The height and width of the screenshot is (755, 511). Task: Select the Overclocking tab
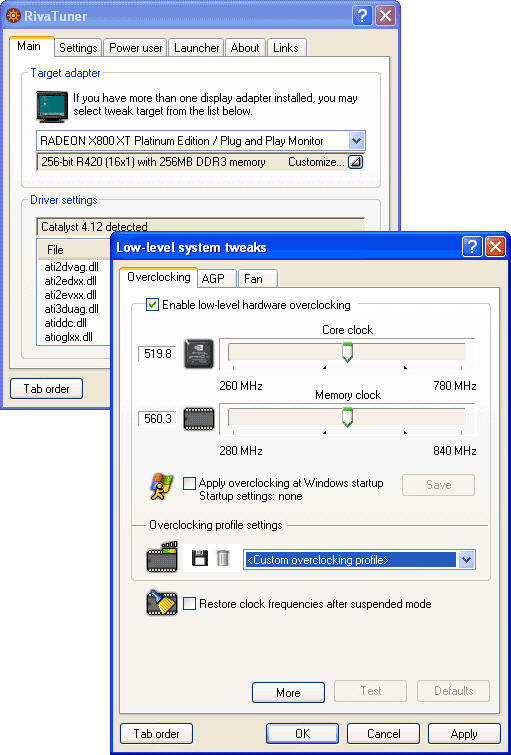(x=158, y=277)
